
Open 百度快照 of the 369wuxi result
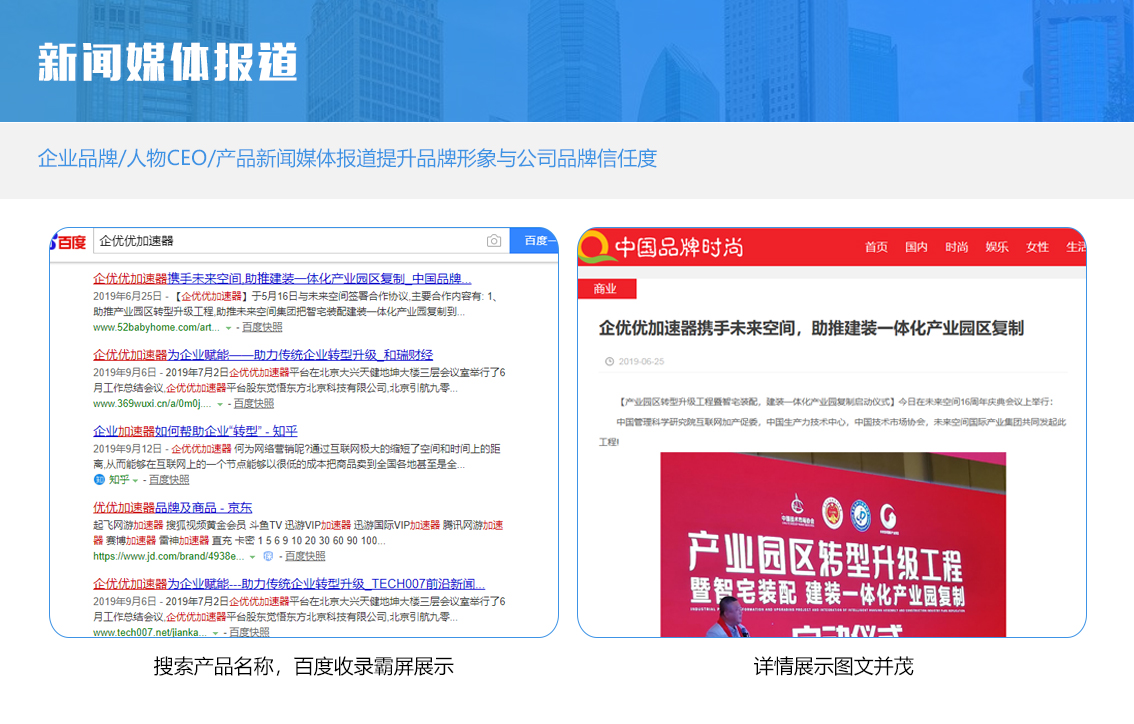(253, 404)
